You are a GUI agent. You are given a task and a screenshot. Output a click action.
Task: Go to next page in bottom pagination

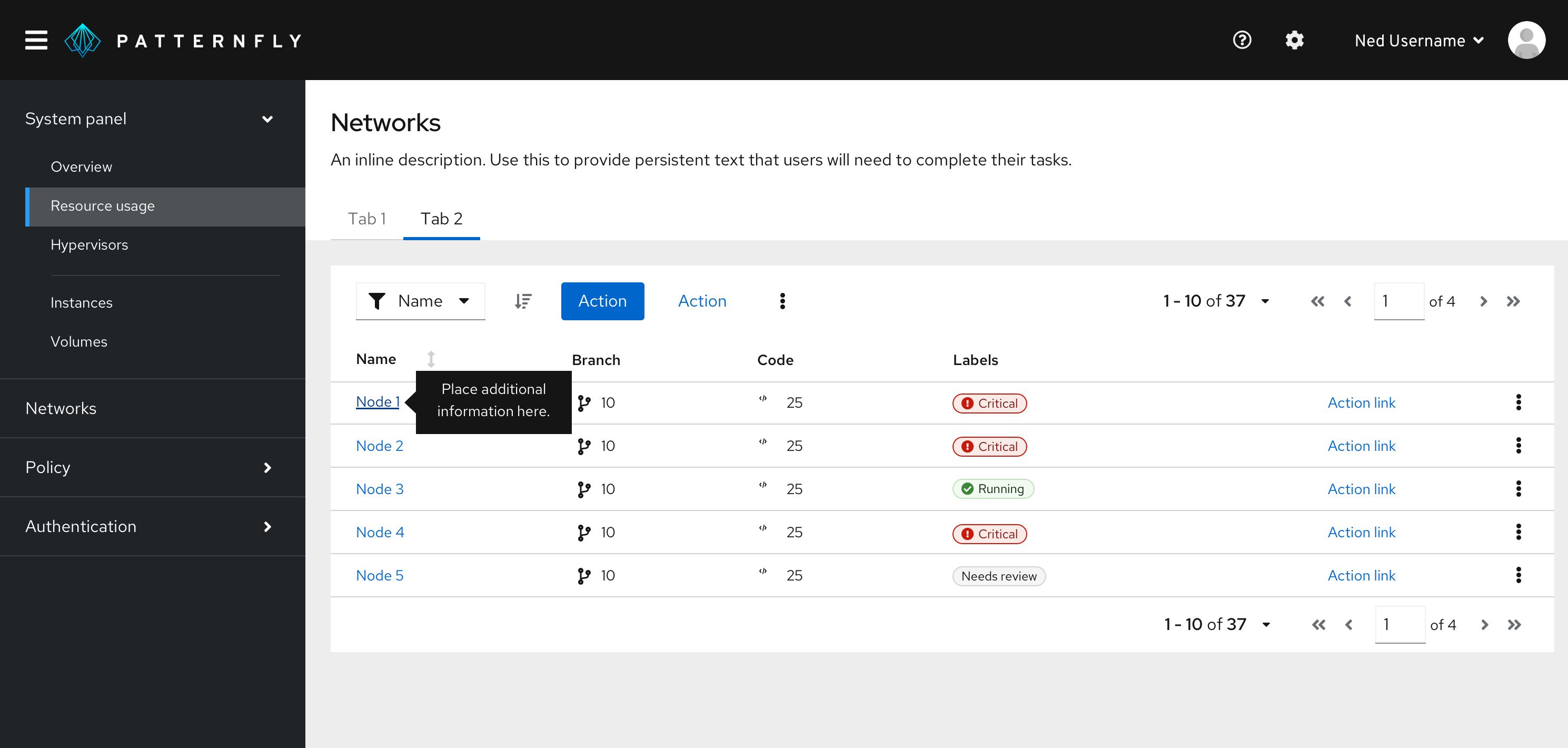pos(1484,625)
